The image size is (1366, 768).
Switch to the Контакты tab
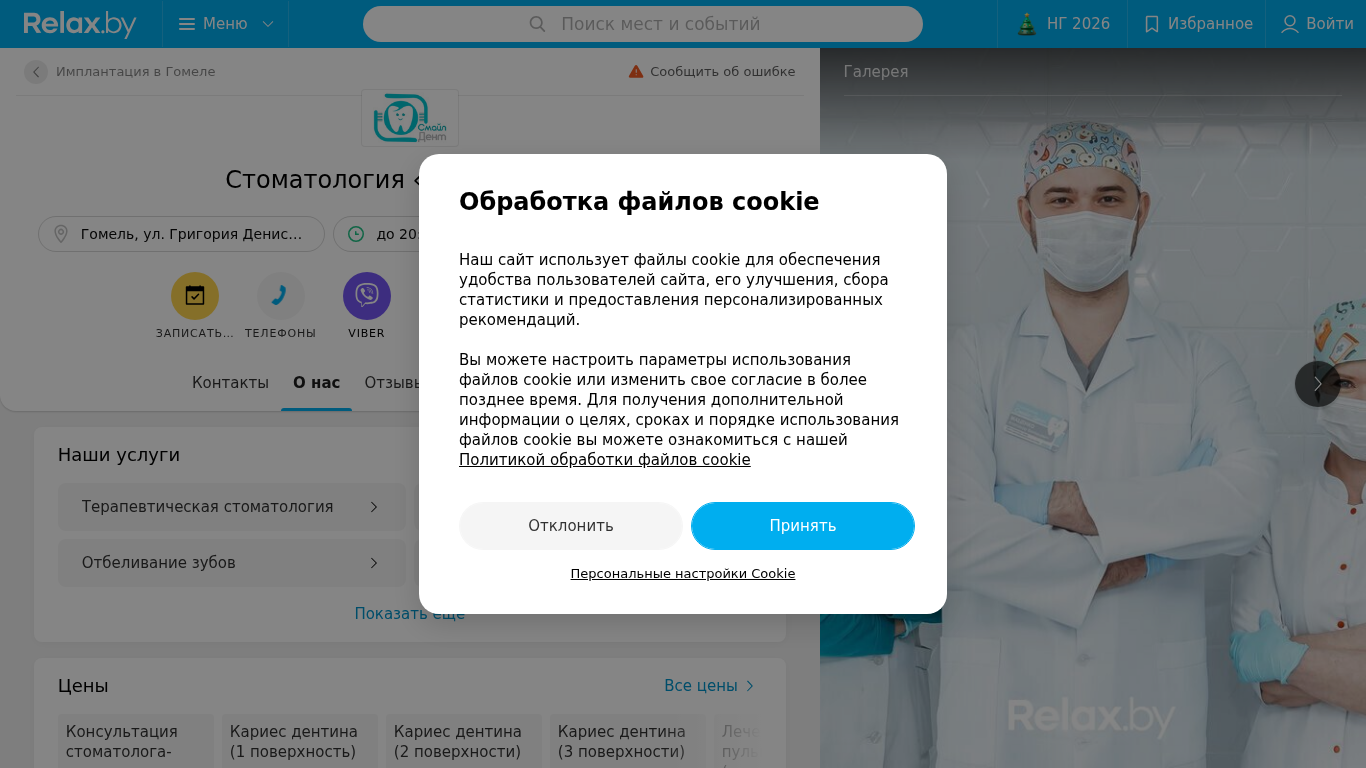(x=230, y=383)
